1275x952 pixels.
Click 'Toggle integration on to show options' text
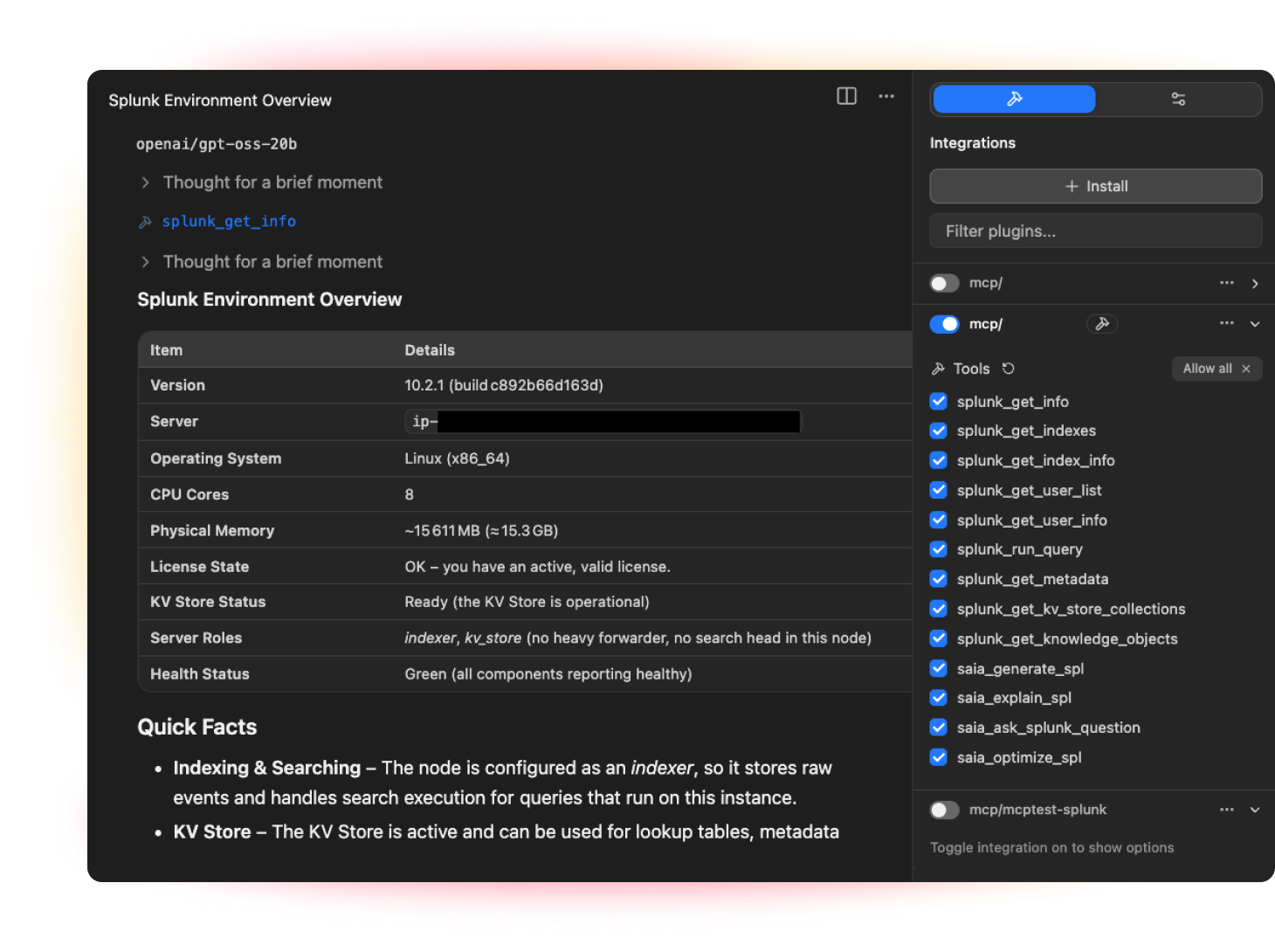click(1052, 847)
